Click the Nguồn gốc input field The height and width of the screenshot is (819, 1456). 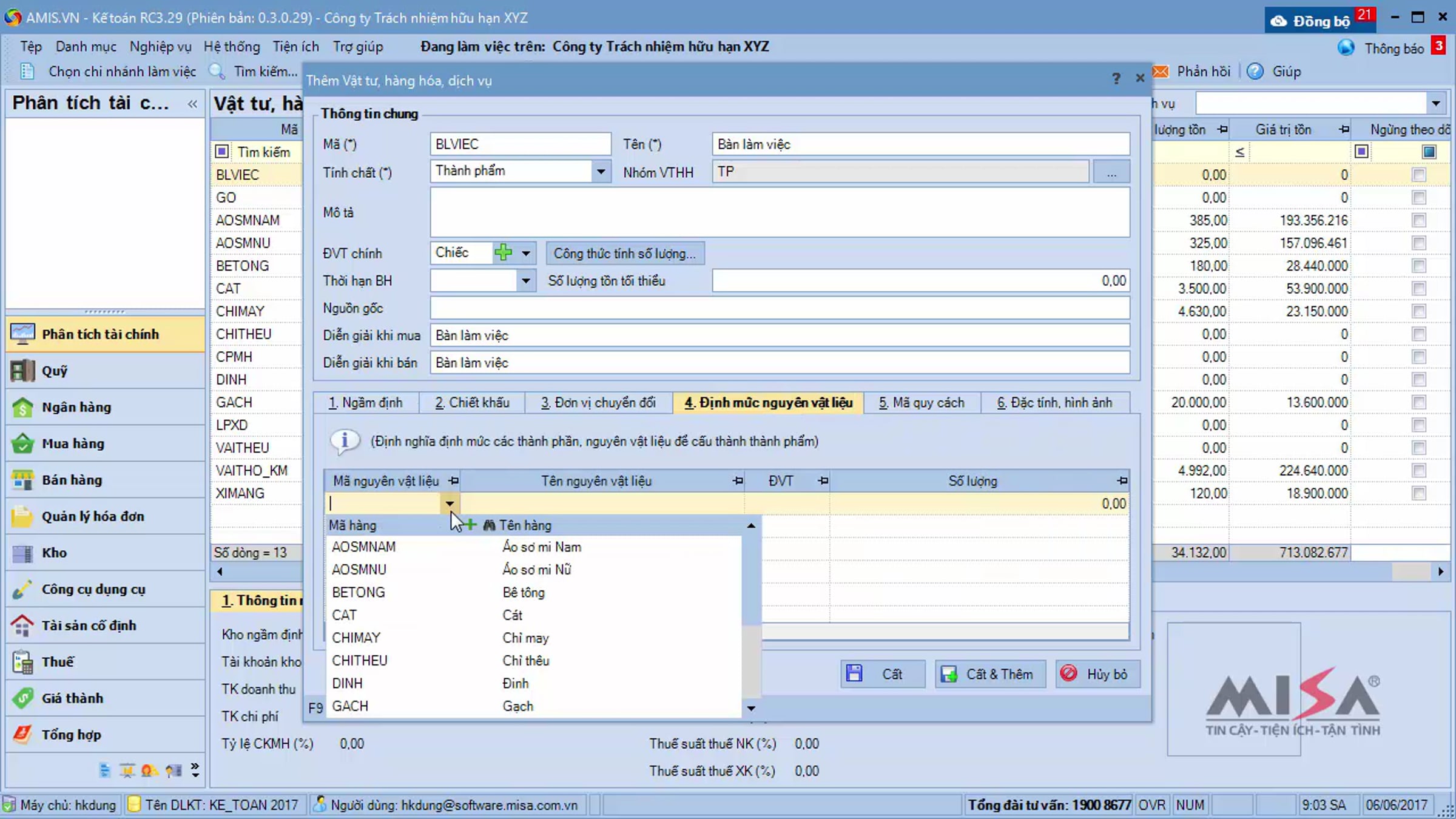click(x=780, y=308)
